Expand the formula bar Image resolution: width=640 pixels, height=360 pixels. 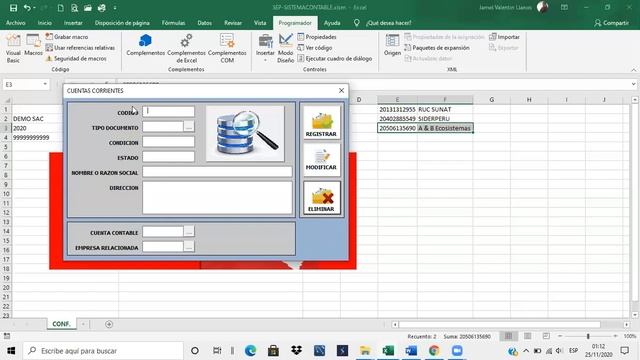coord(633,84)
